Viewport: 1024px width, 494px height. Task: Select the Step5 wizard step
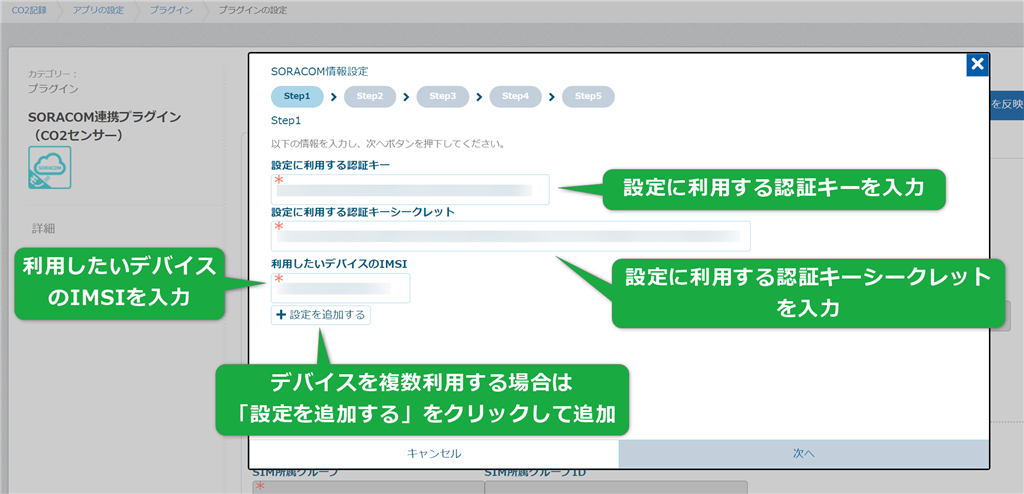coord(588,97)
